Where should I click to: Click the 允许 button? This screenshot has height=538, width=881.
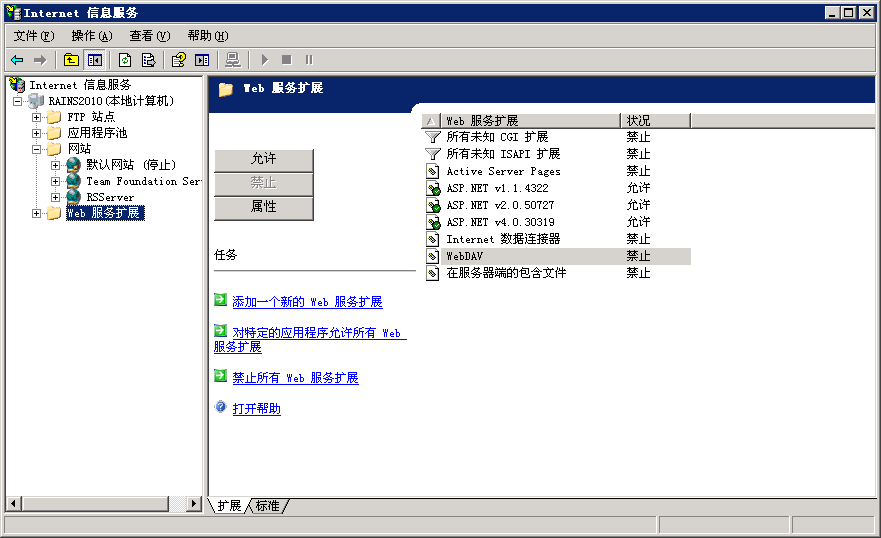[264, 159]
